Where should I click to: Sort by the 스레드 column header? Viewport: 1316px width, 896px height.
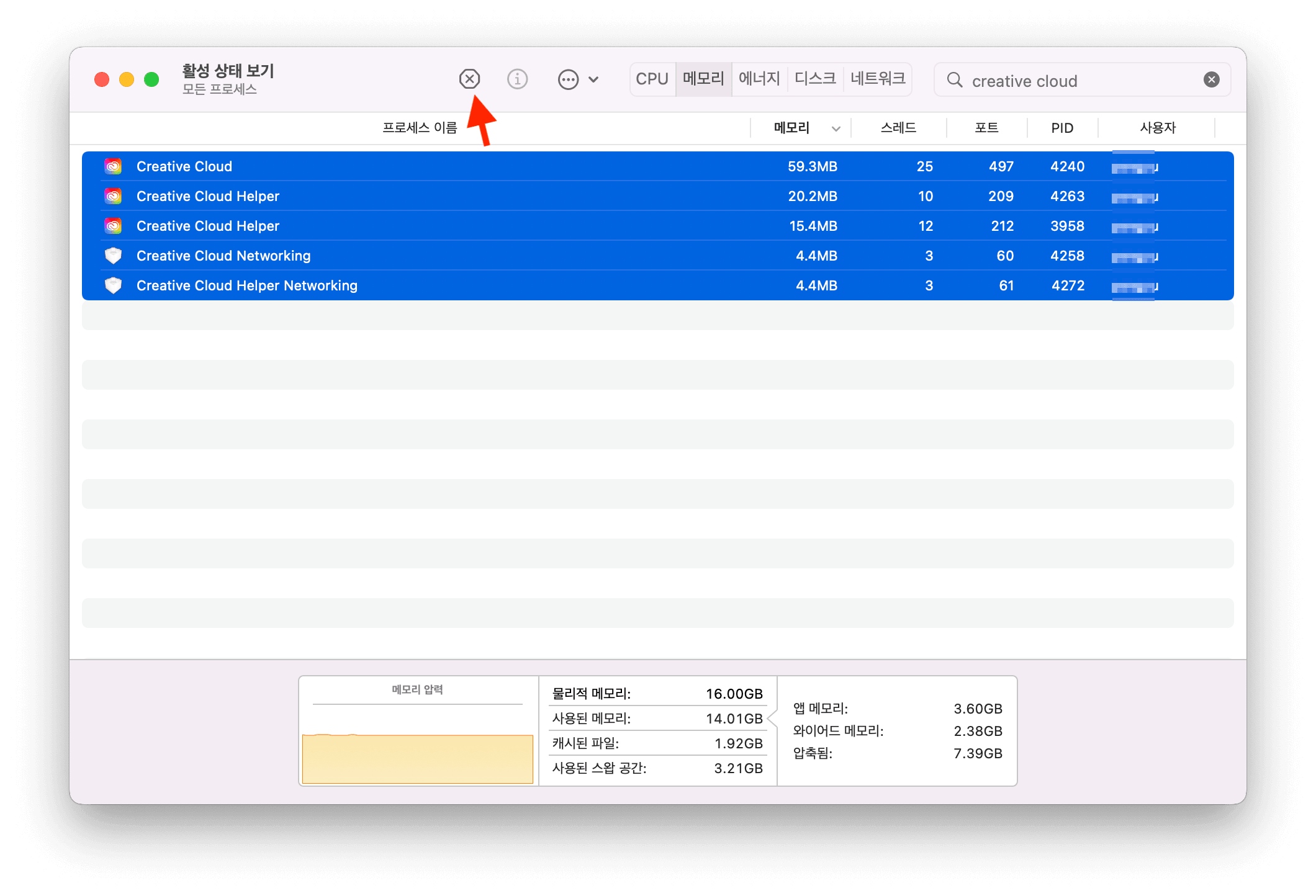point(898,128)
